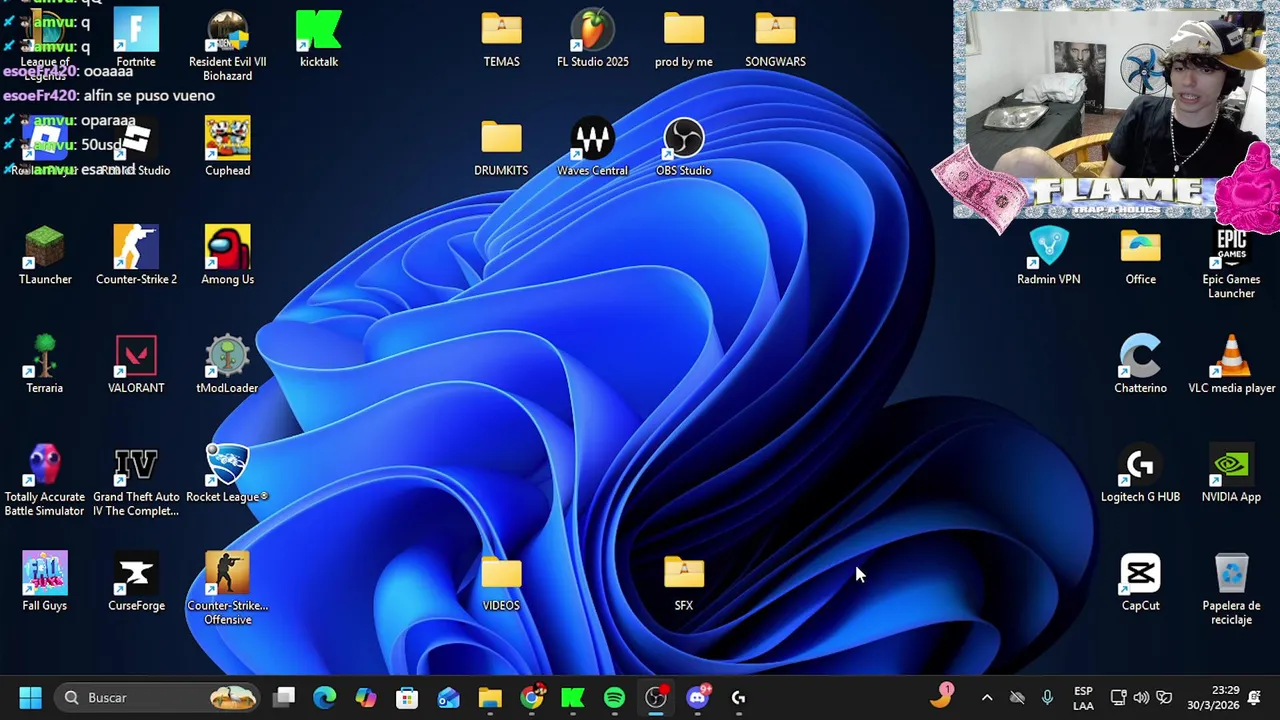1280x720 pixels.
Task: Open the volume control in tray
Action: tap(1141, 698)
